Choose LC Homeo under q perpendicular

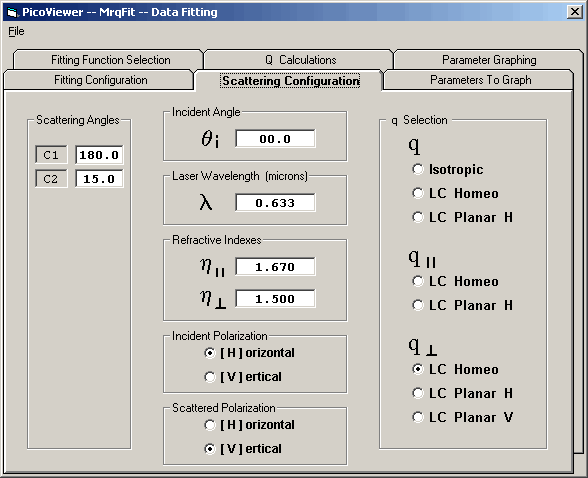click(455, 369)
